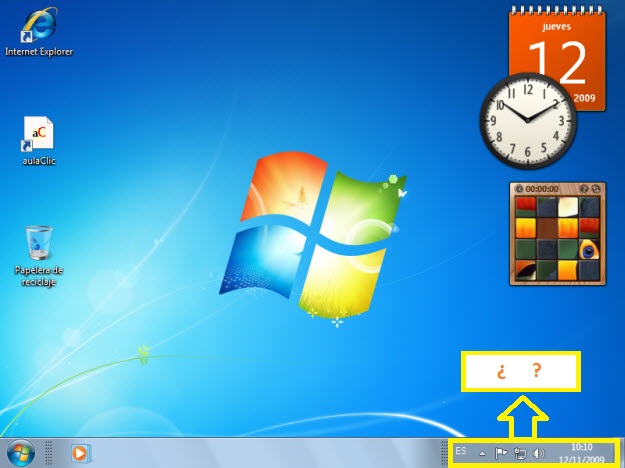Click the ES language indicator
The width and height of the screenshot is (625, 468).
(461, 451)
